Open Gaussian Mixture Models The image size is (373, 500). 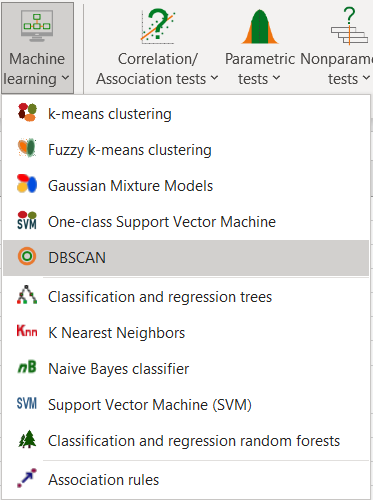[186, 186]
